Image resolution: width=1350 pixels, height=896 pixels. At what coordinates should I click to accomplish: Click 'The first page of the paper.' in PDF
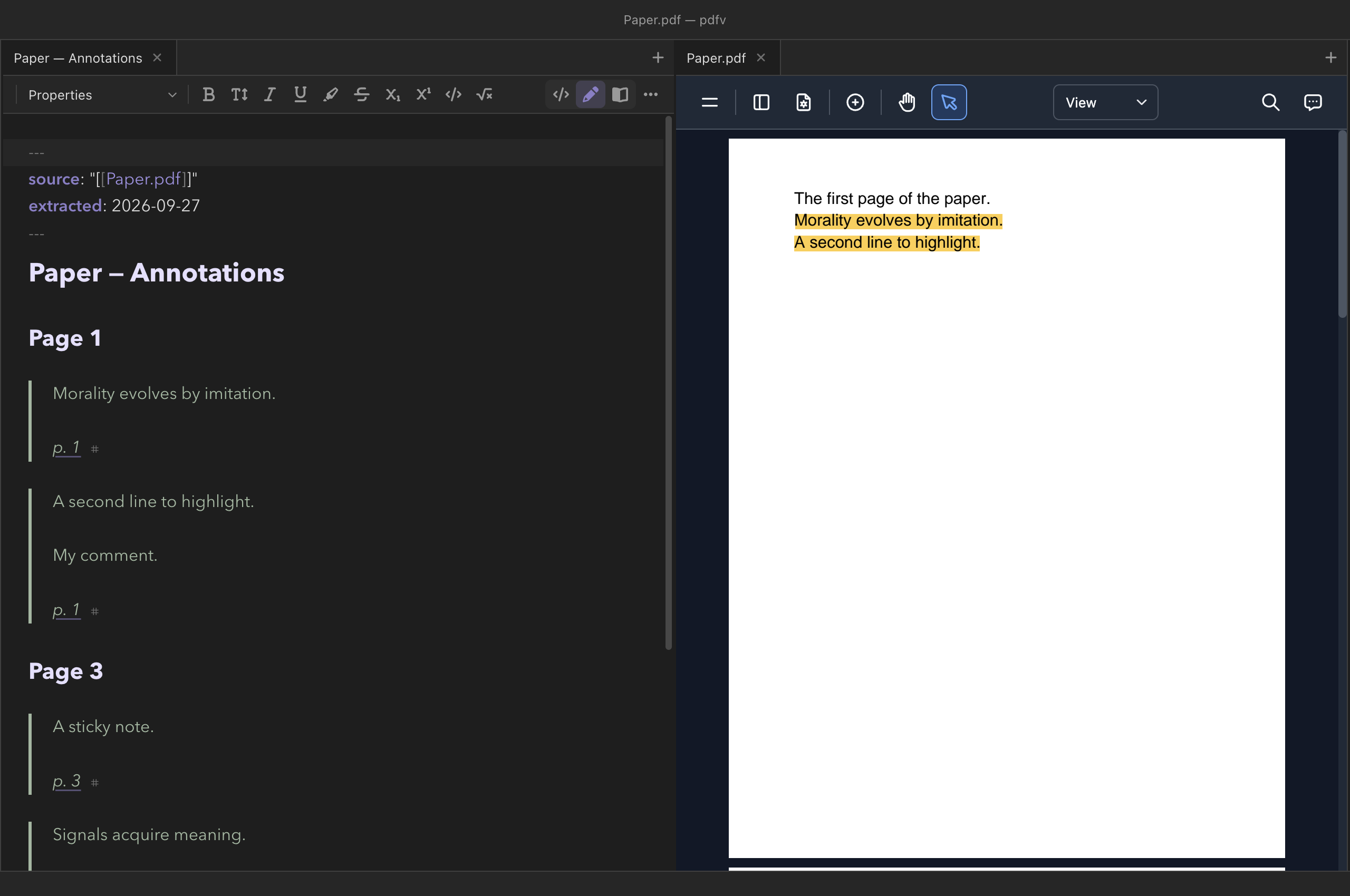pyautogui.click(x=892, y=198)
